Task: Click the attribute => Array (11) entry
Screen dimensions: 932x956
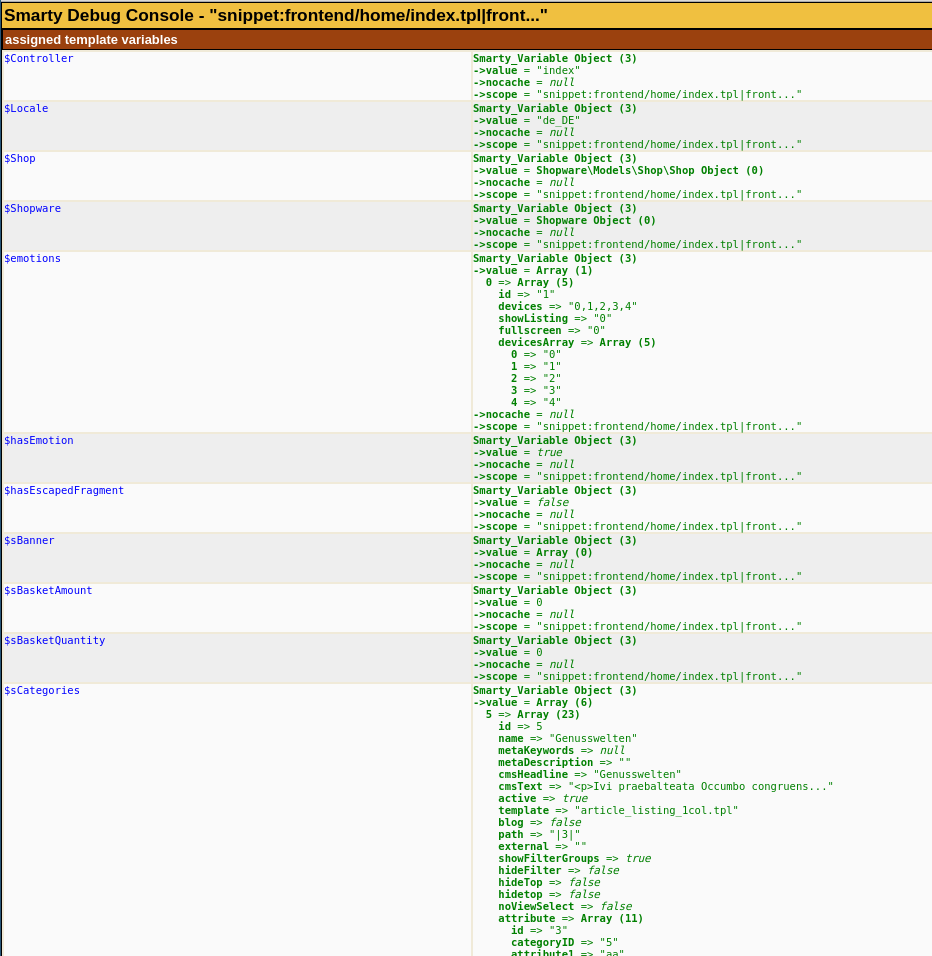Action: [x=570, y=918]
